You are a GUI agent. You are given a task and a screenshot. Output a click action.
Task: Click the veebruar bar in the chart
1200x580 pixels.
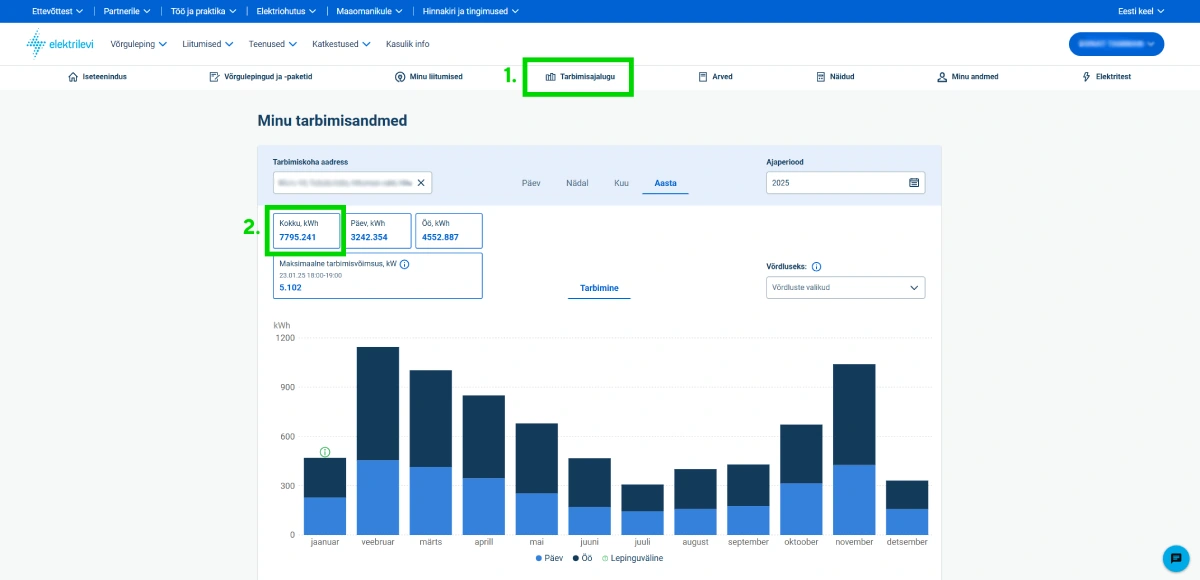tap(378, 440)
